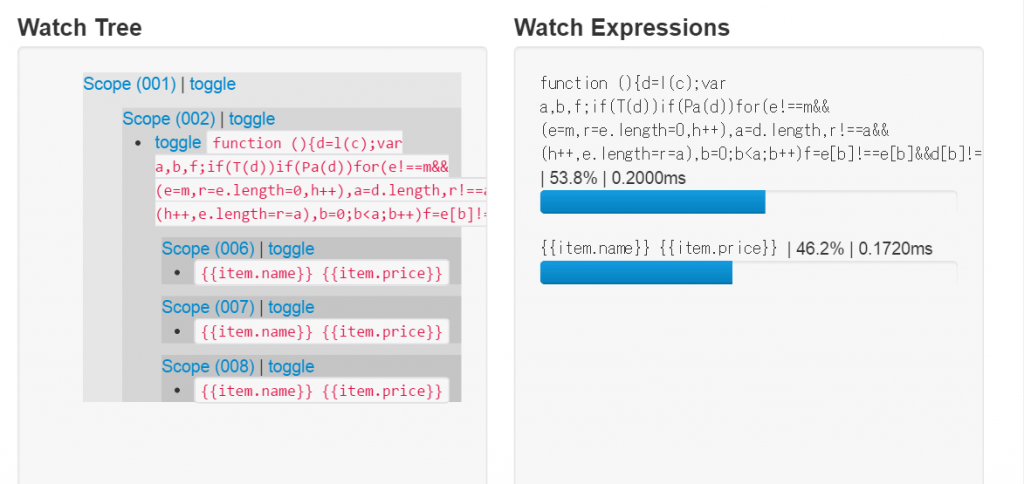Open the Scope (002) link
The width and height of the screenshot is (1024, 484).
168,119
